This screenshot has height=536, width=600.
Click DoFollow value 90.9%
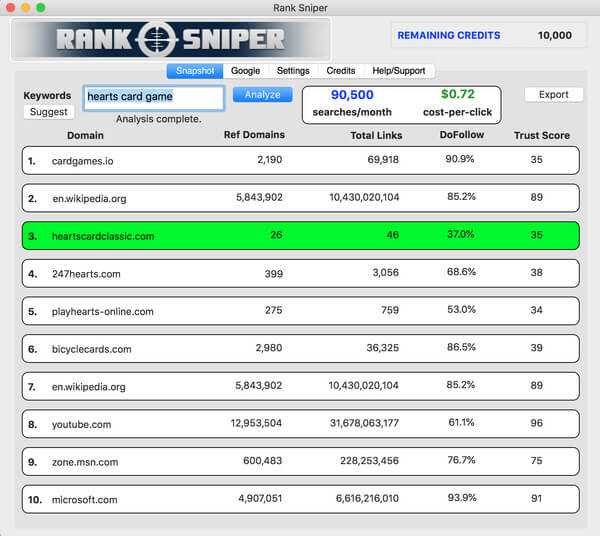point(460,159)
